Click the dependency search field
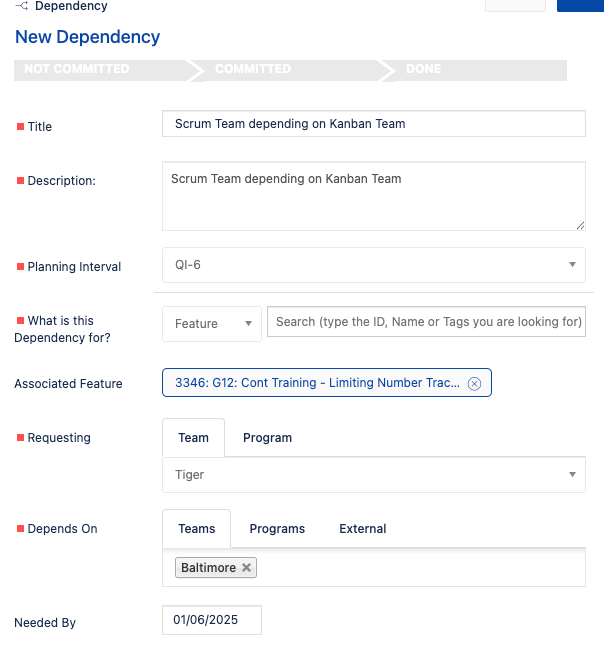The height and width of the screenshot is (653, 604). [426, 322]
